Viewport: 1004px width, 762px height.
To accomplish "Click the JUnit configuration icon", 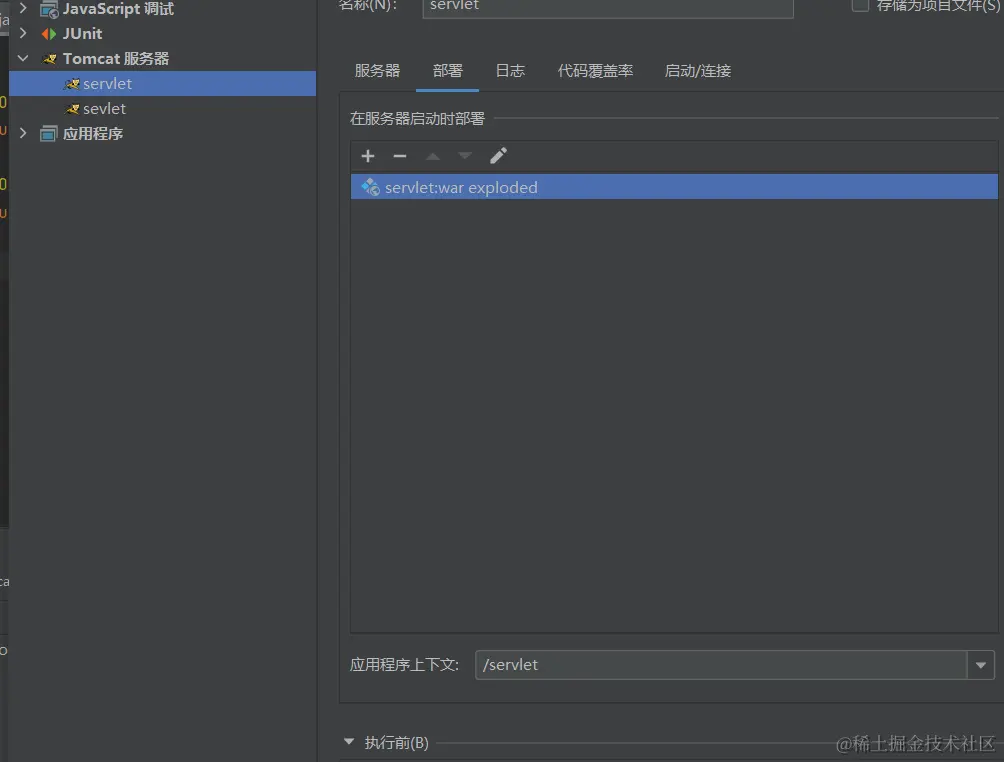I will click(49, 34).
